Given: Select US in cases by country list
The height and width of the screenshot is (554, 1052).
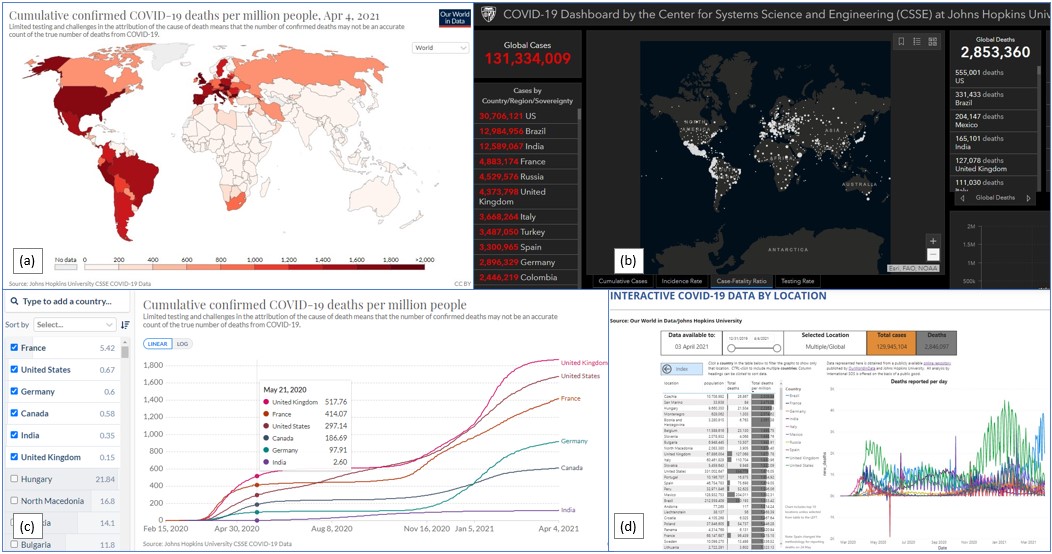Looking at the screenshot, I should pos(527,116).
